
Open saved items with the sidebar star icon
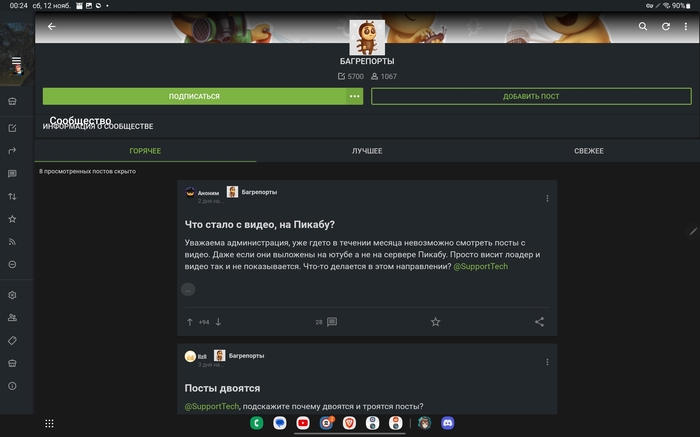pos(12,219)
